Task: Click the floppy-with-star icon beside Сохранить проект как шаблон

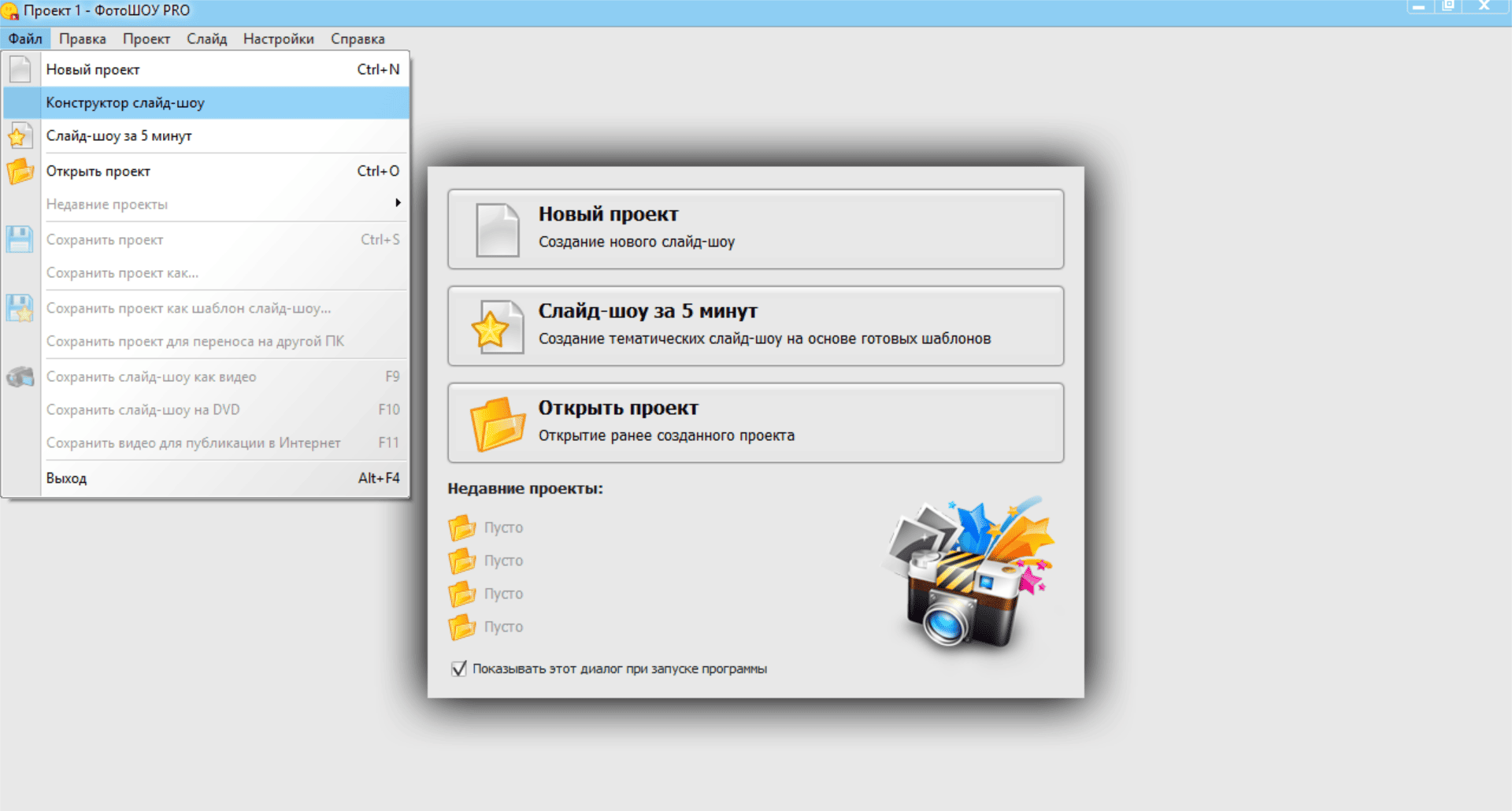Action: pos(20,308)
